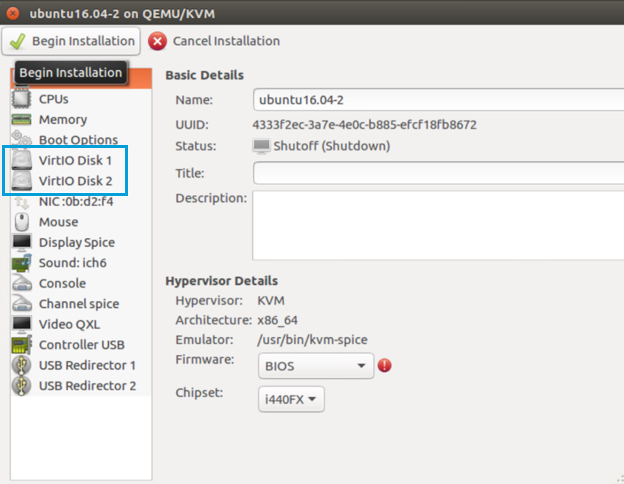Click the Controller USB card icon
The width and height of the screenshot is (624, 484).
coord(21,345)
